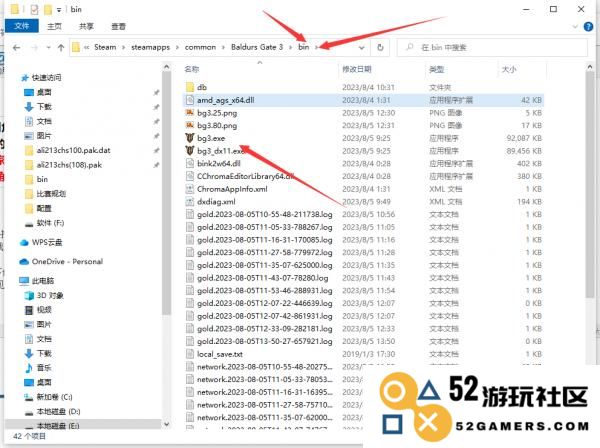Screen dimensions: 600x448
Task: Open the bin folder in the sidebar
Action: click(x=42, y=179)
